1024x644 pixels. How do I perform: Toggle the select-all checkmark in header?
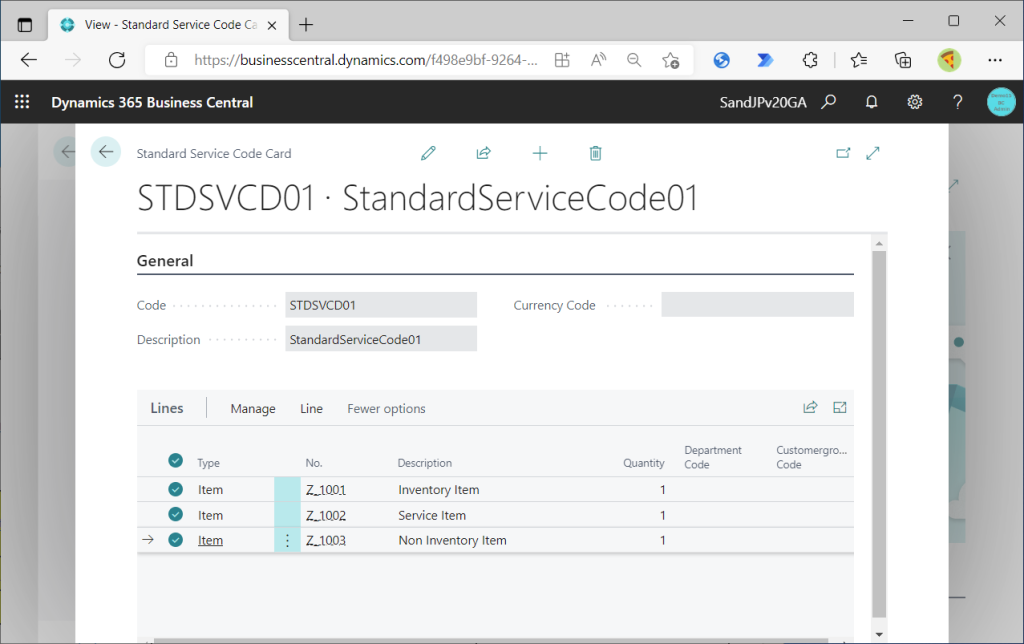click(176, 461)
